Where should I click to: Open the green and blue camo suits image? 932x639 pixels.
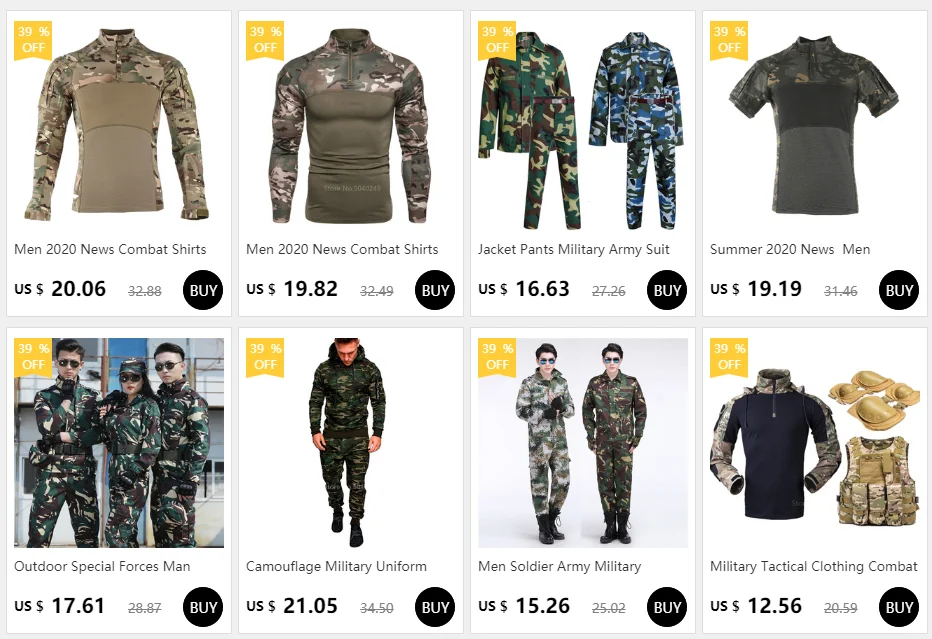tap(583, 126)
